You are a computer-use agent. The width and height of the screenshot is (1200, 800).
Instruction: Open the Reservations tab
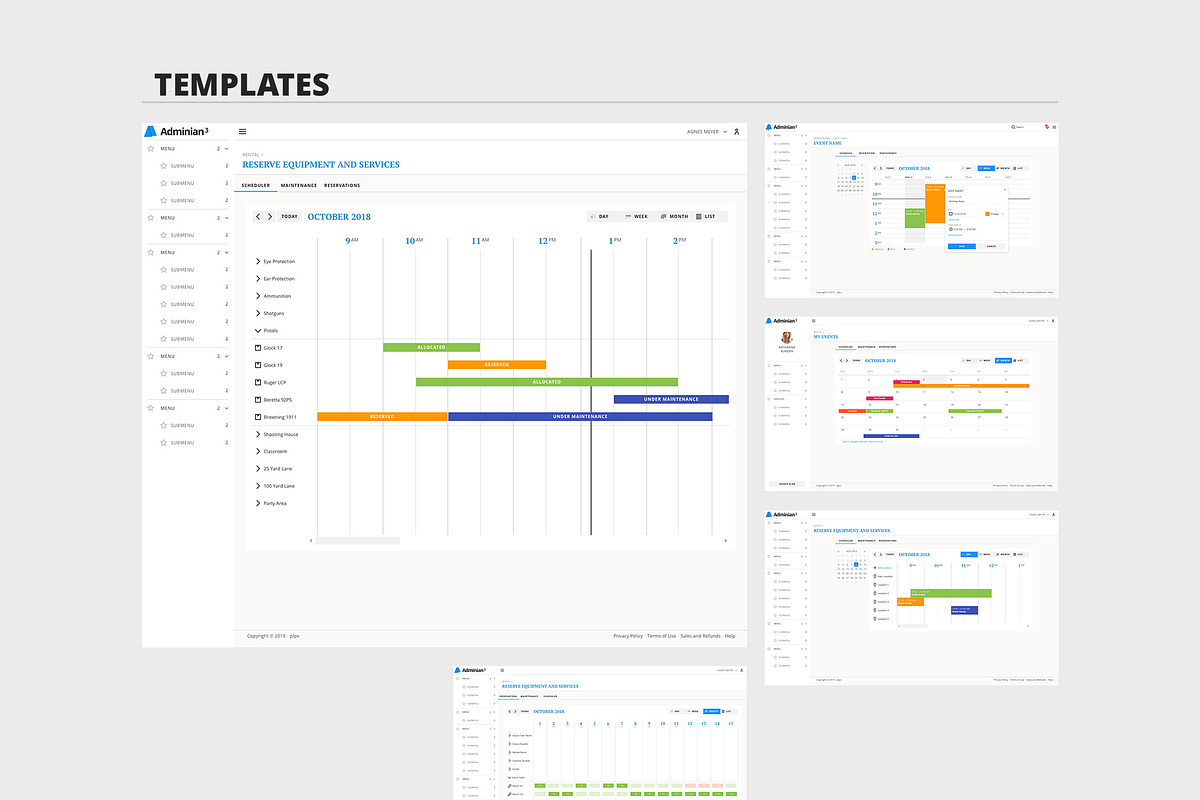342,186
